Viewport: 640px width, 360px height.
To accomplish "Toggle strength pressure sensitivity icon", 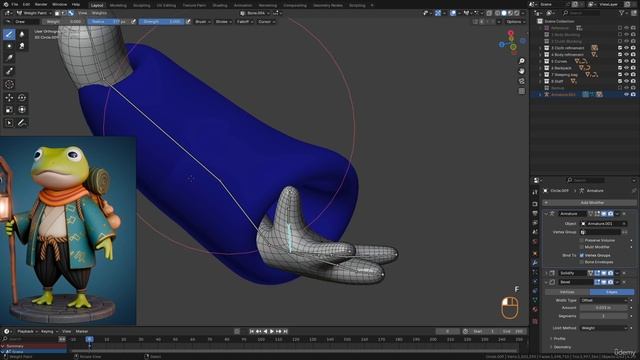I will coord(188,22).
